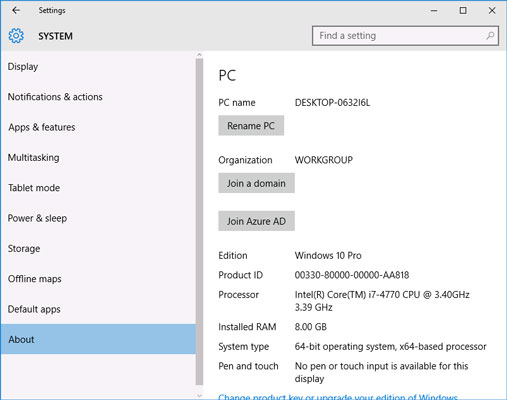Open Notifications & actions page
This screenshot has height=400, width=507.
click(98, 97)
